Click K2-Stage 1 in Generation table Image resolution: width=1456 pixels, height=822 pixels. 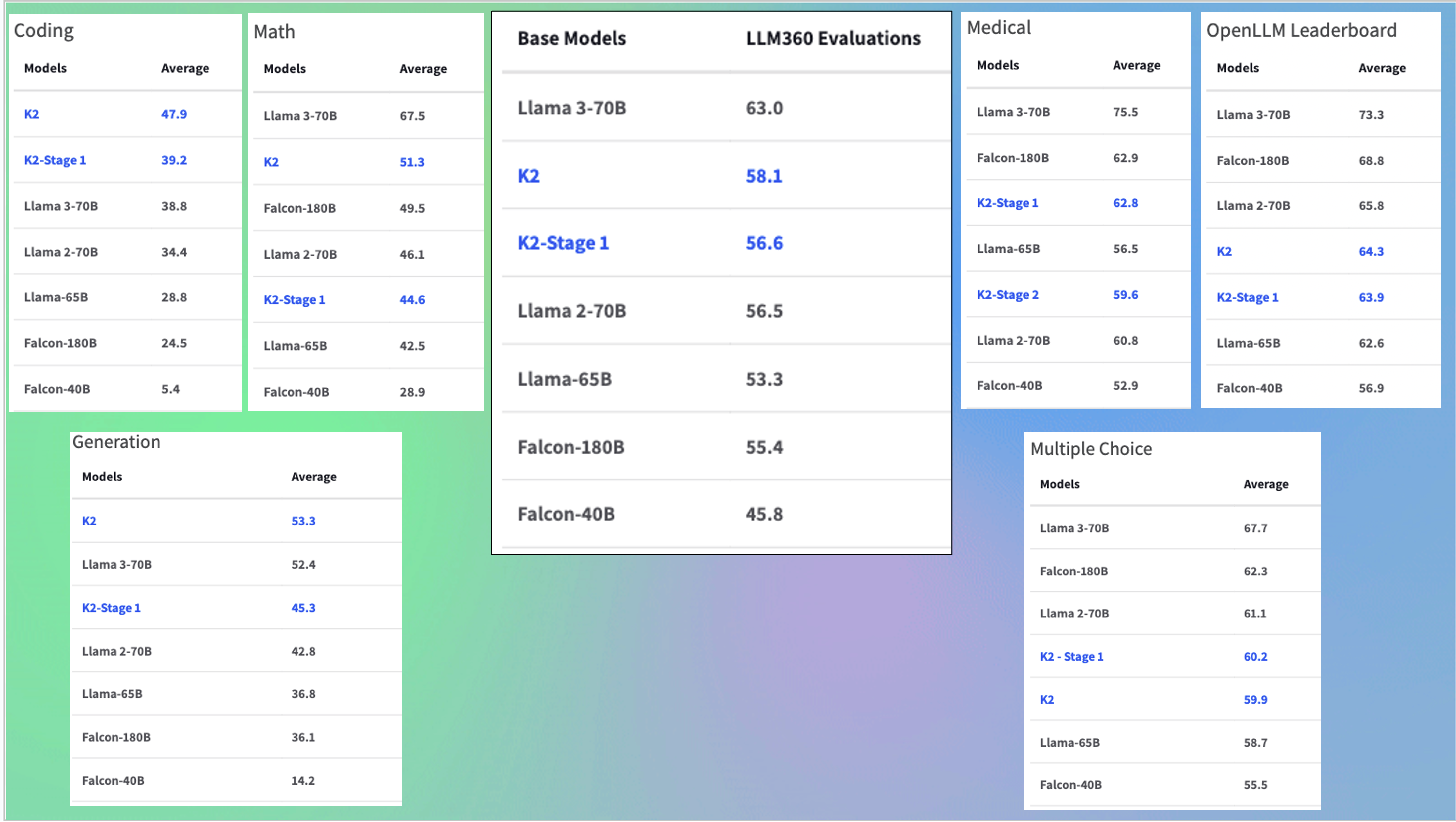point(111,608)
